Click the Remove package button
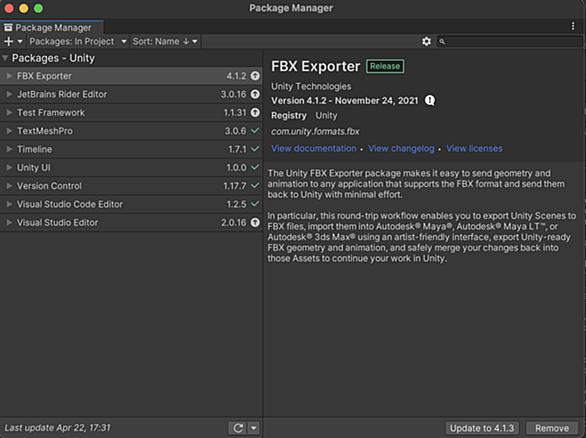Screen dimensions: 586x438 (x=552, y=428)
